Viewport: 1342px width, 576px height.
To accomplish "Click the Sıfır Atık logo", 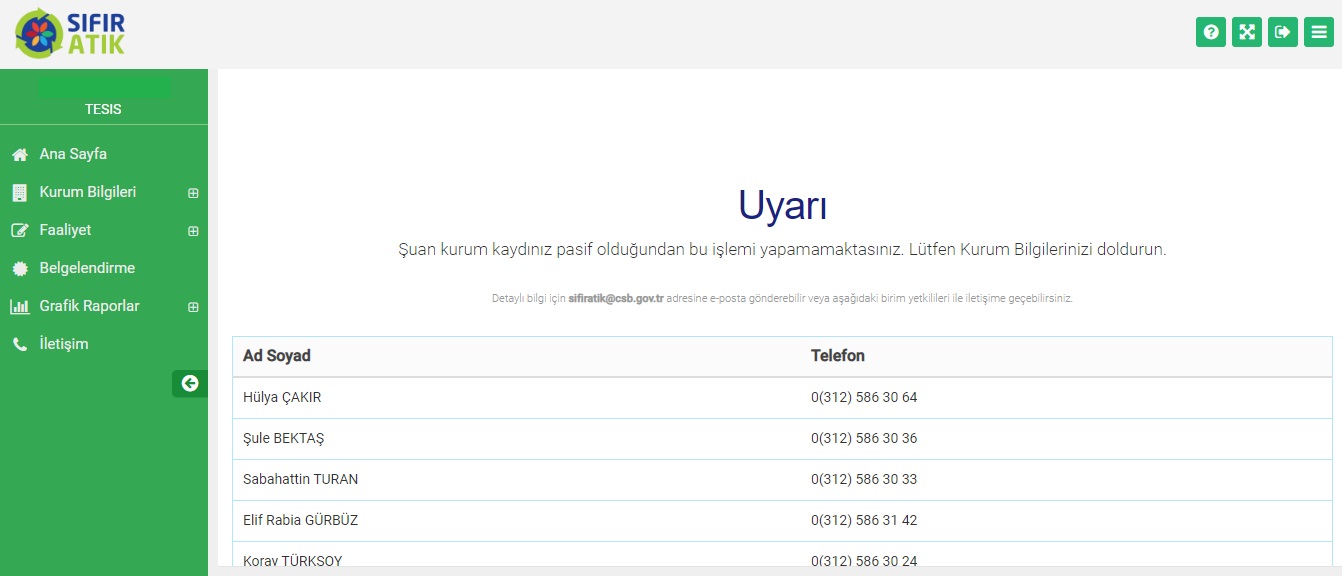I will pyautogui.click(x=70, y=33).
